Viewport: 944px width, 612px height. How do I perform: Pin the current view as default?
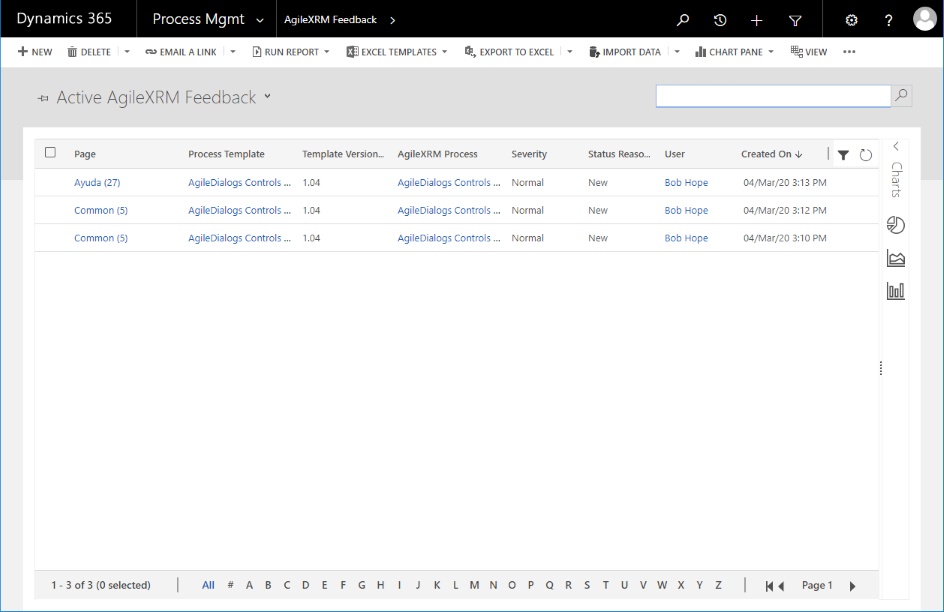(43, 98)
